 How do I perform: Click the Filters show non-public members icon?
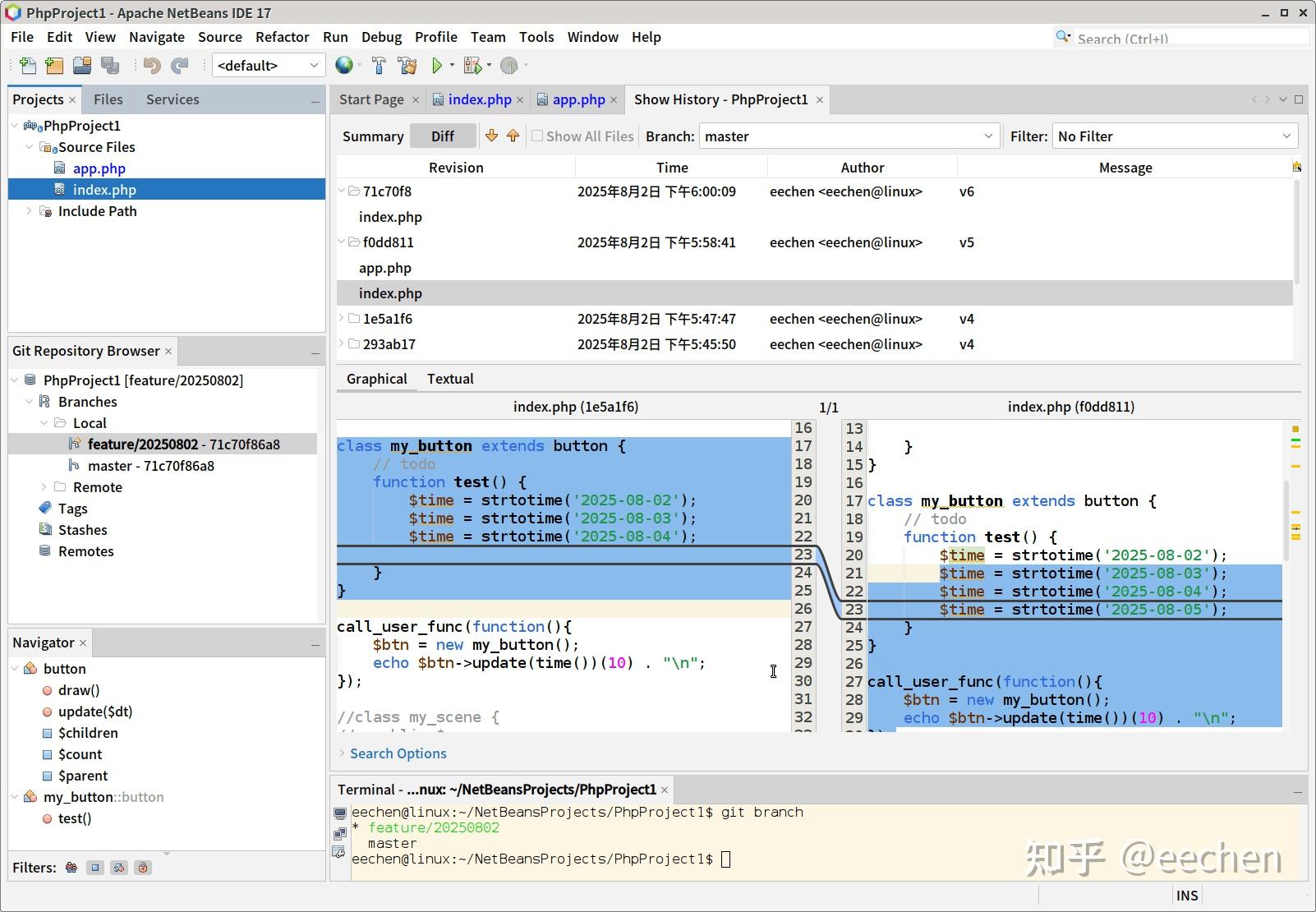coord(143,867)
